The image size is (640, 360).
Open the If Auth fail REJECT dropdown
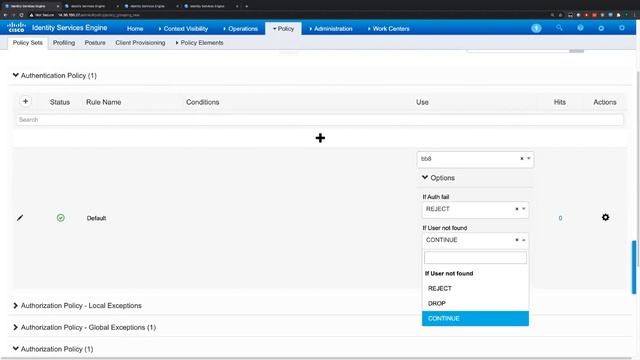524,209
